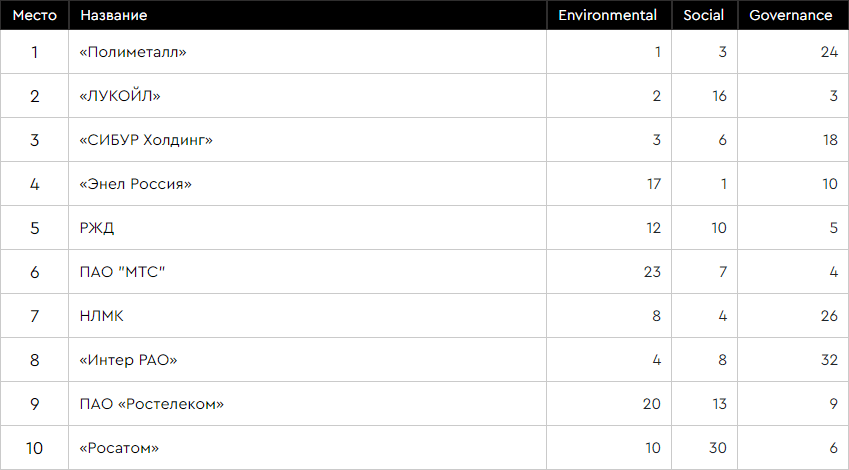
Task: Click Governance score 24 for «Полиметалл»
Action: coord(828,52)
